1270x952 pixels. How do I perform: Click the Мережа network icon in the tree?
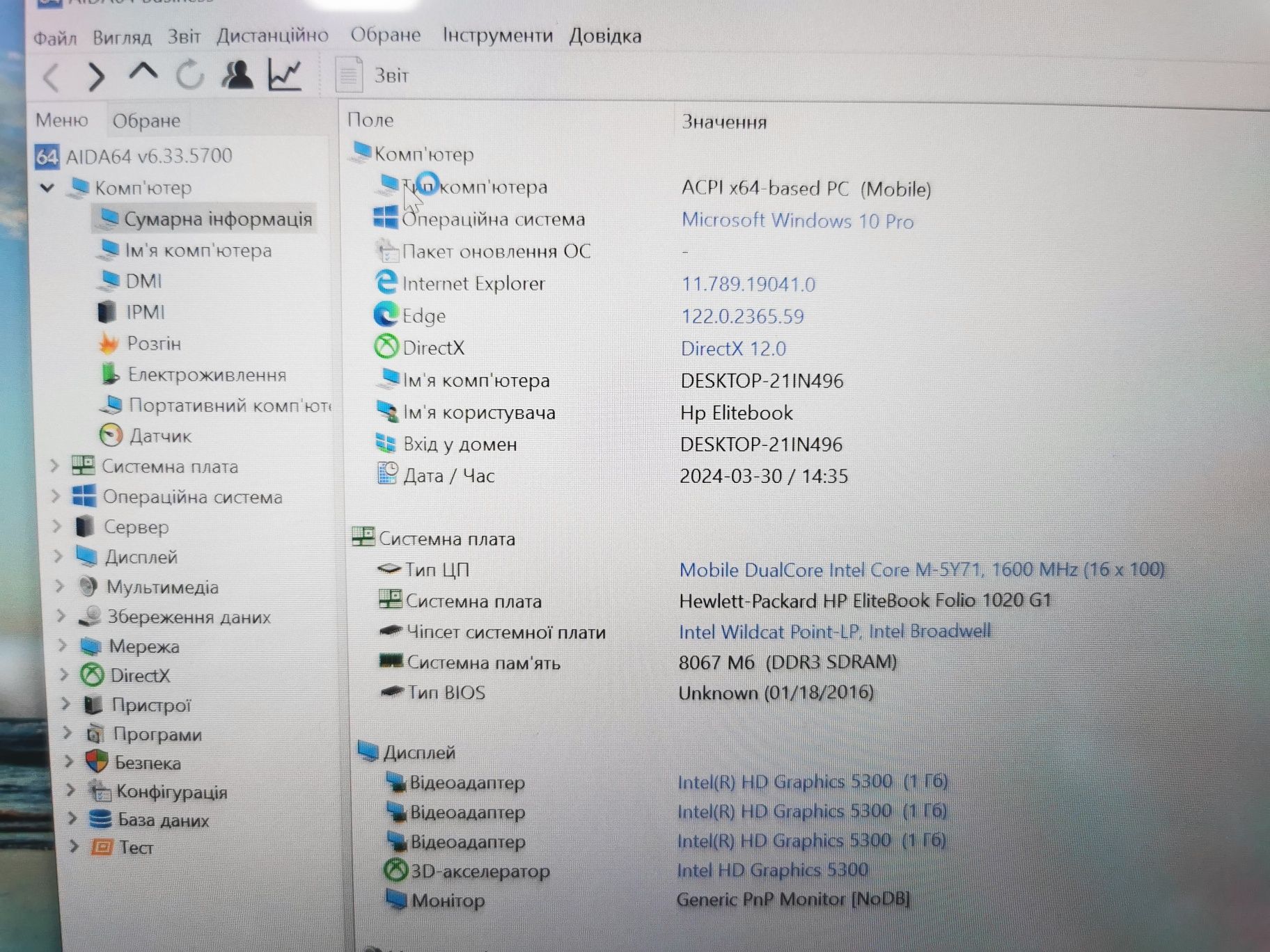pos(91,646)
